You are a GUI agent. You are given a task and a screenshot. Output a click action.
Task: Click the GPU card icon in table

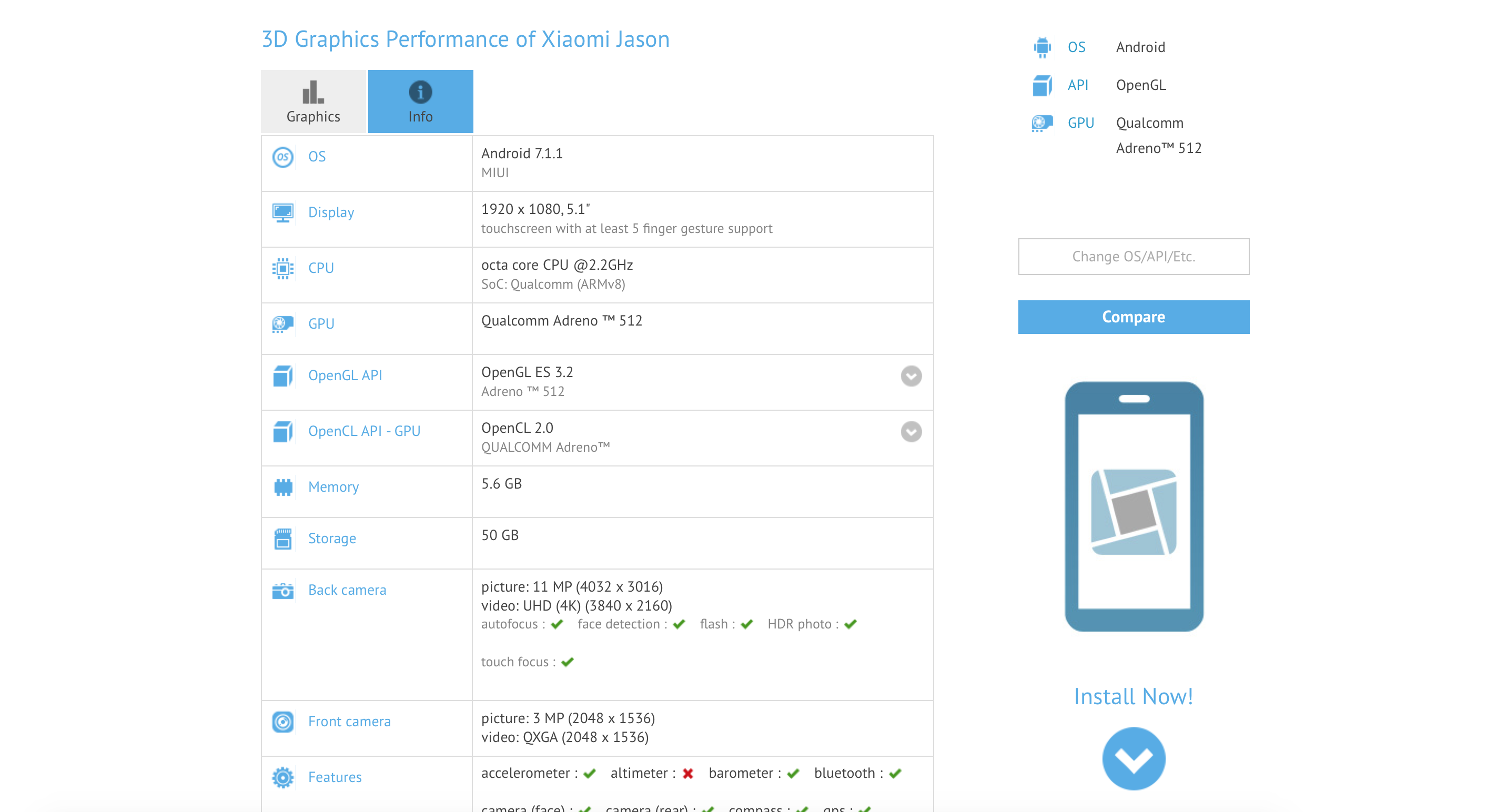click(x=283, y=324)
